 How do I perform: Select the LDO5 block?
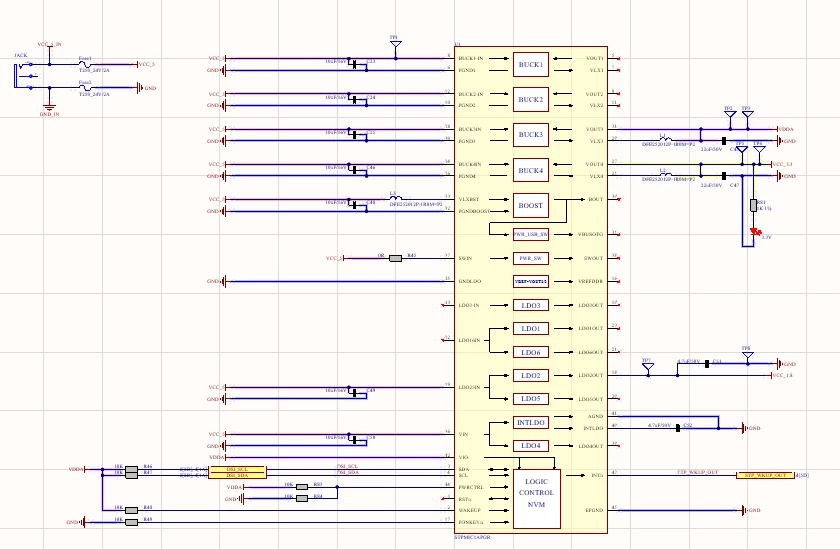click(530, 398)
